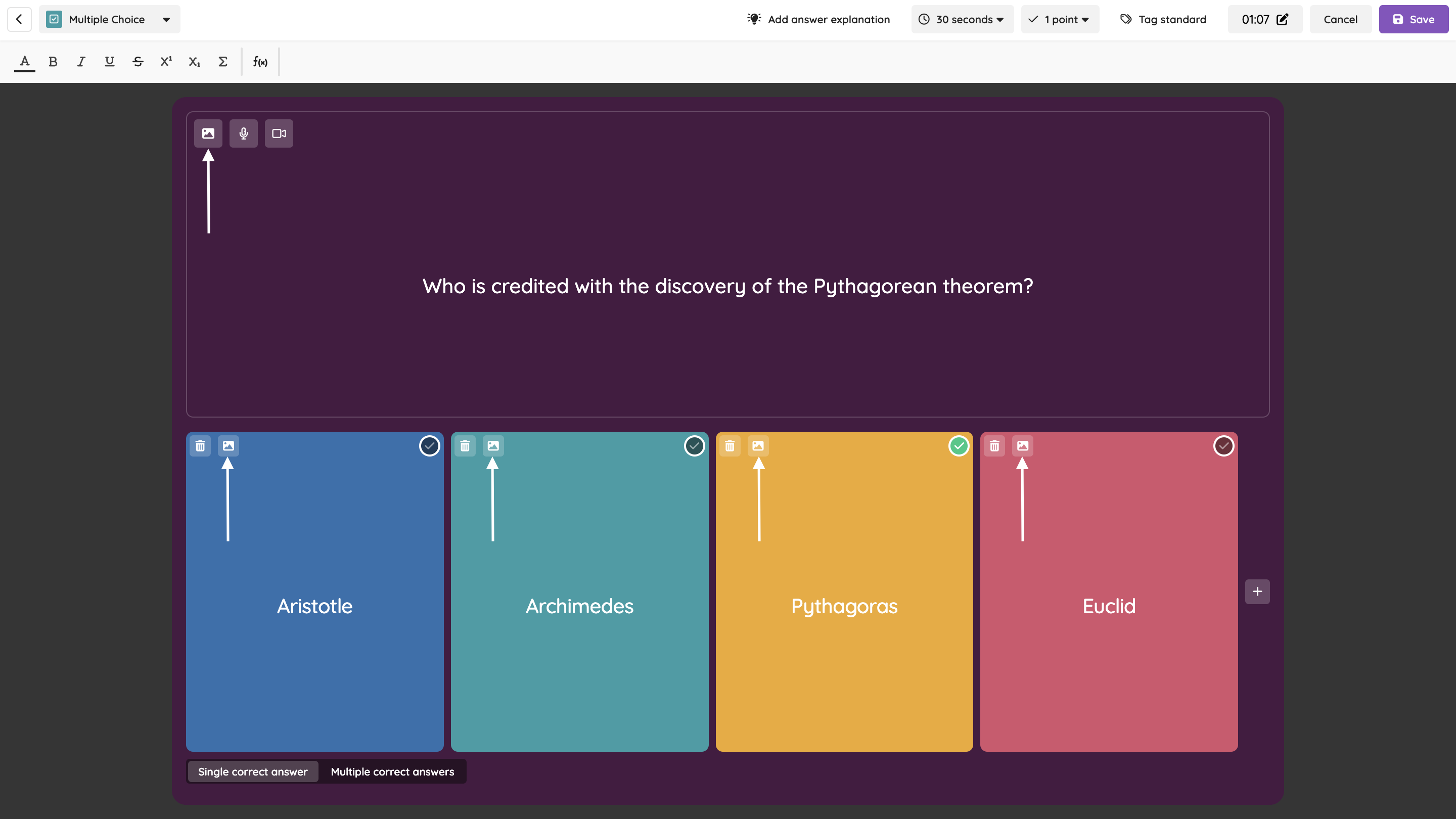Save the question

pos(1413,19)
